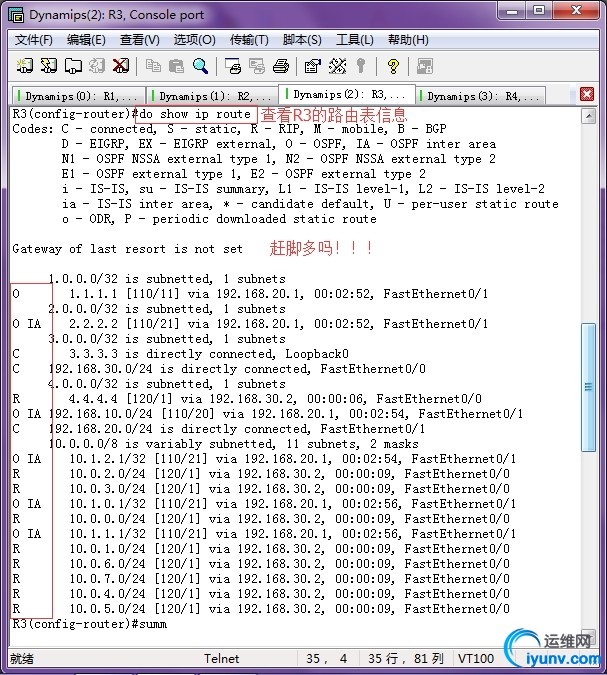
Task: Click the VT100 status bar entry
Action: tap(476, 659)
